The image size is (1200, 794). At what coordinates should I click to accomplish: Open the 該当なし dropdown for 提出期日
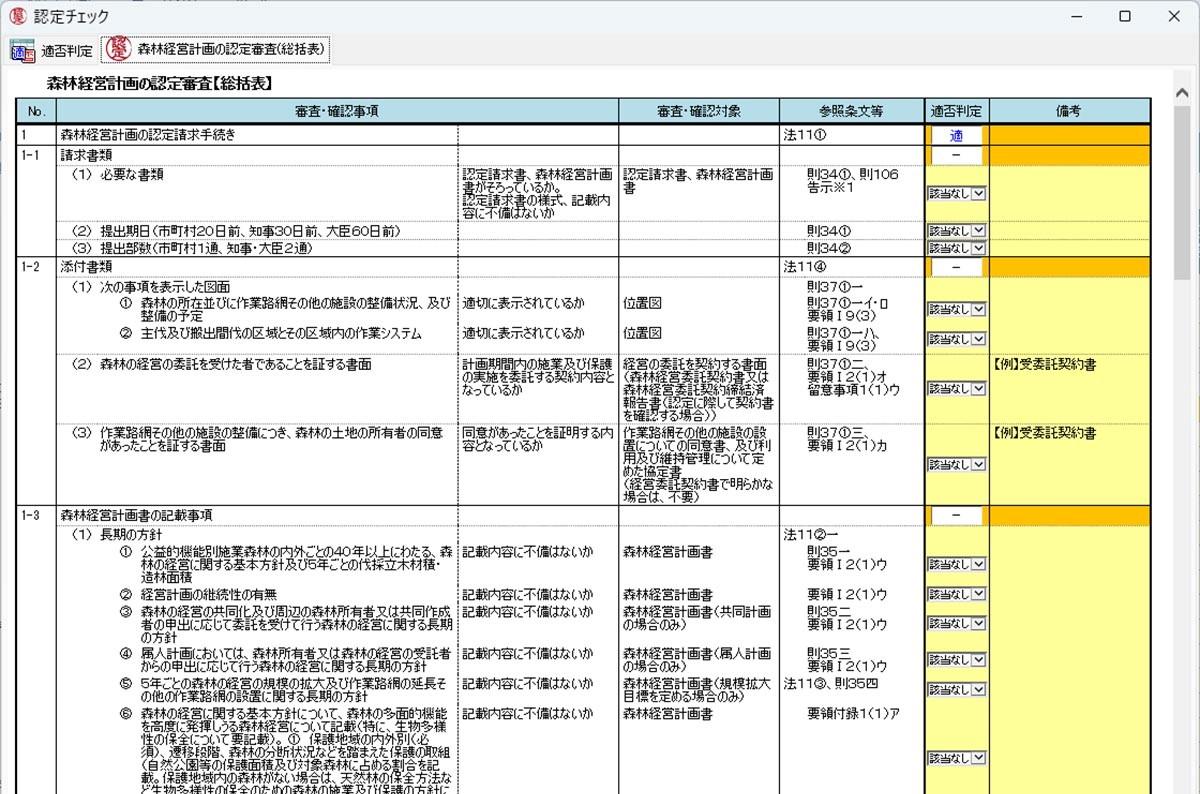[957, 231]
